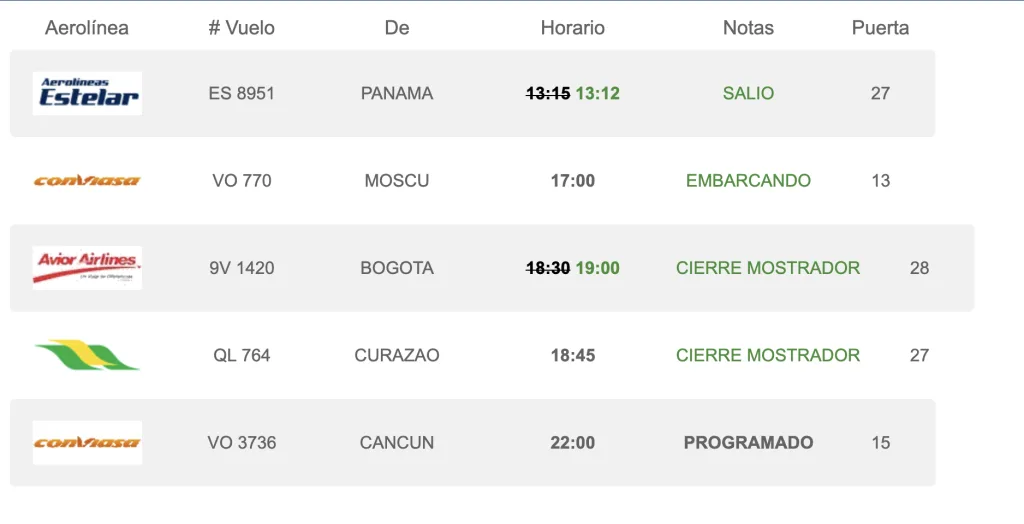Click CIERRE MOSTRADOR status for Bogota flight

click(x=768, y=268)
